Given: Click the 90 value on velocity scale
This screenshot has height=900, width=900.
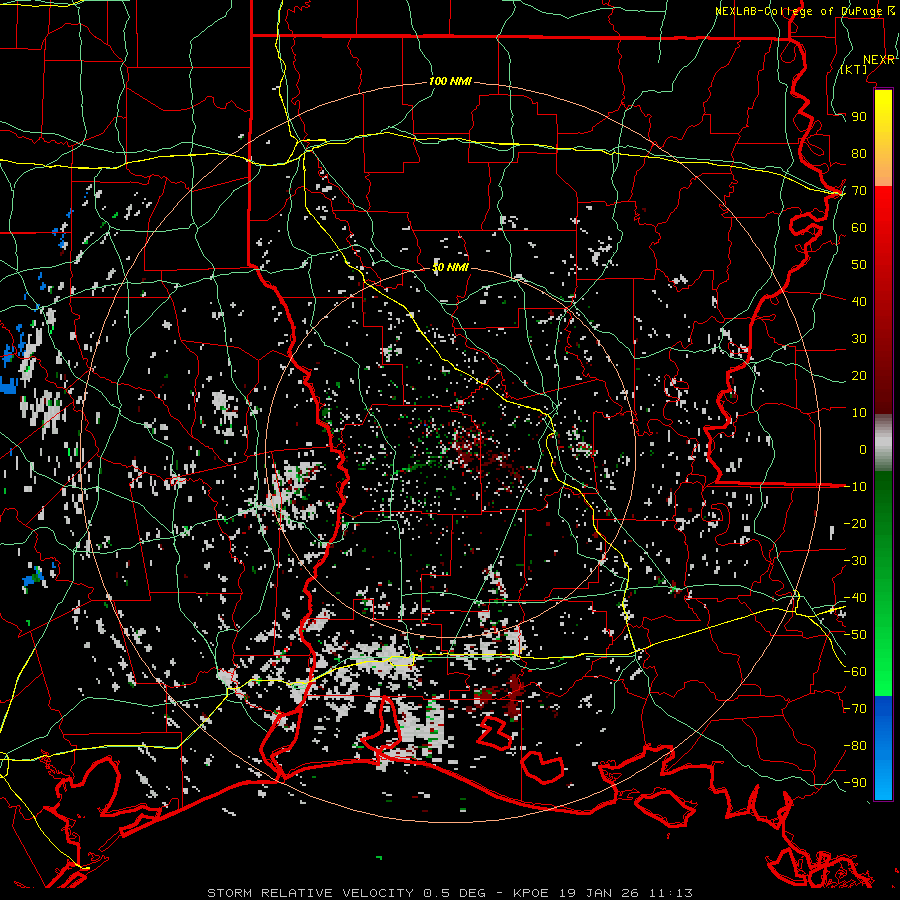Looking at the screenshot, I should pyautogui.click(x=859, y=117).
